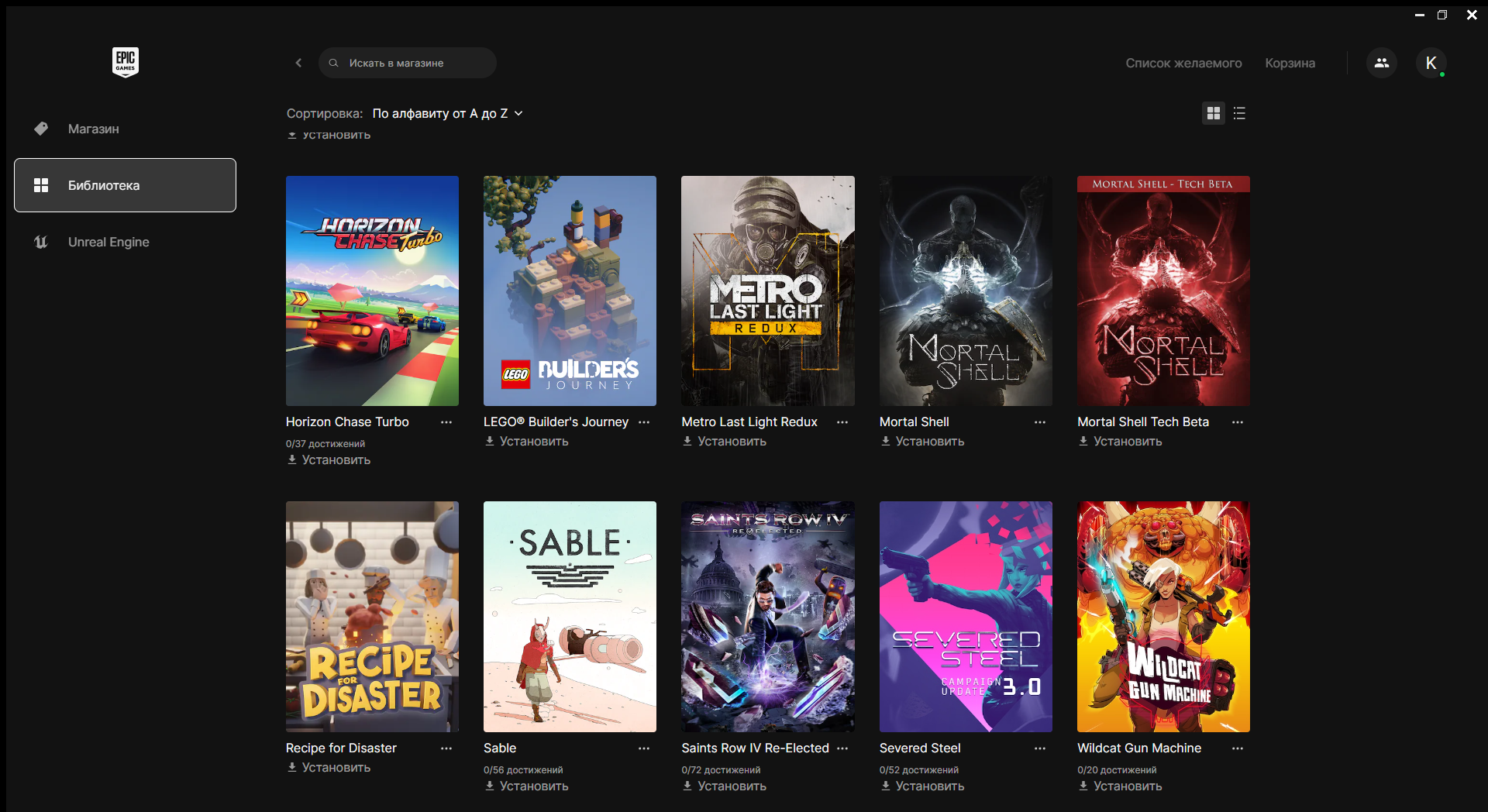Switch to grid view layout
1488x812 pixels.
click(x=1214, y=113)
